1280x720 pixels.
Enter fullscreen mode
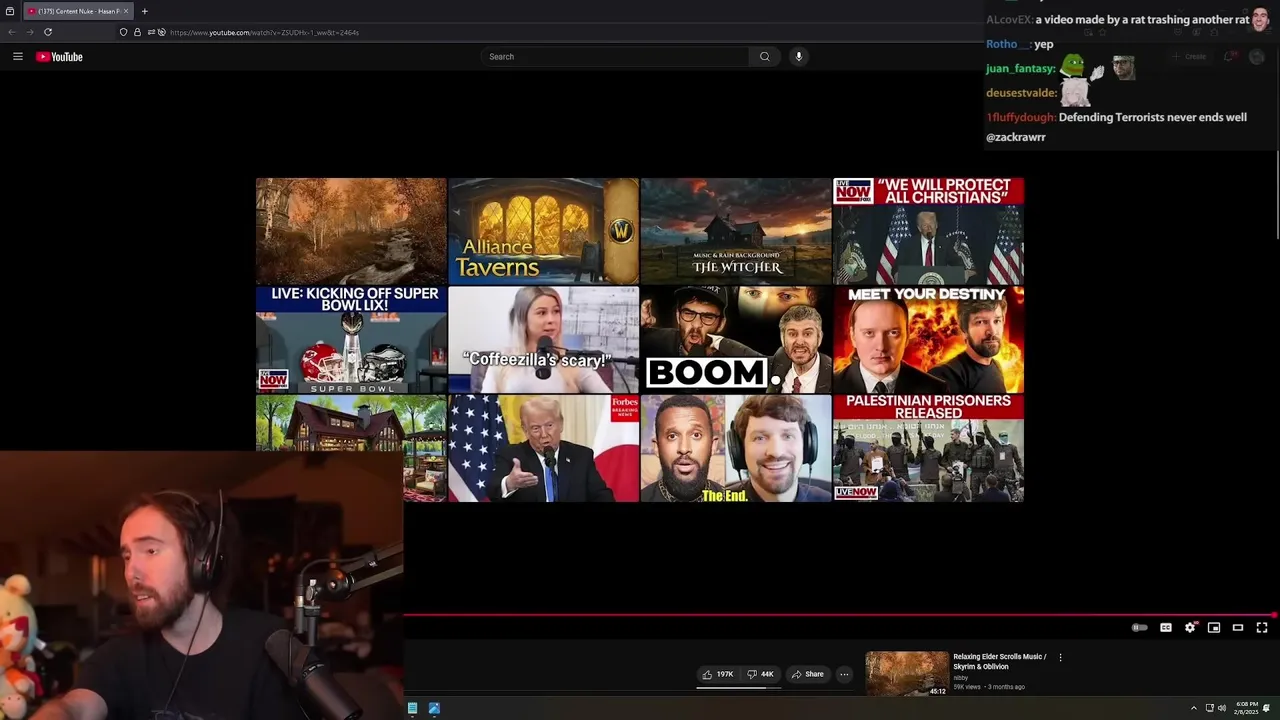point(1262,628)
